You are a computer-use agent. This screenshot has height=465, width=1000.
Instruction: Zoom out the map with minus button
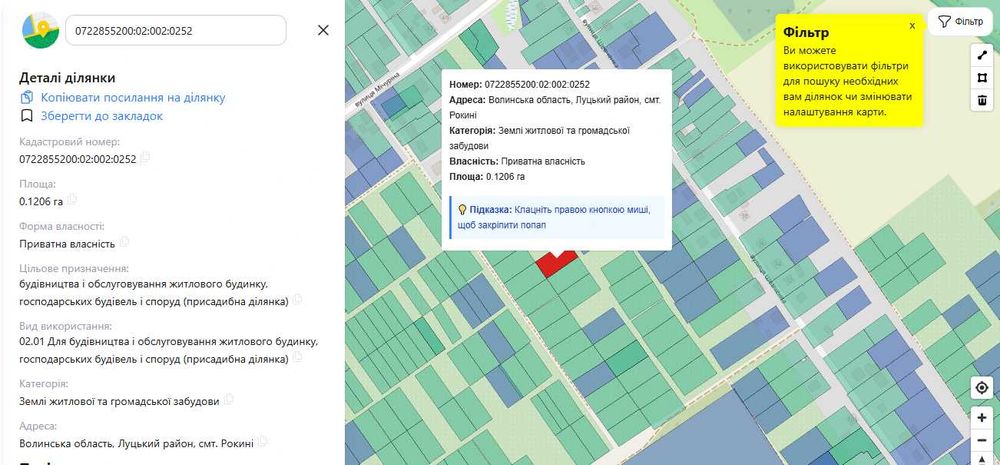click(982, 440)
